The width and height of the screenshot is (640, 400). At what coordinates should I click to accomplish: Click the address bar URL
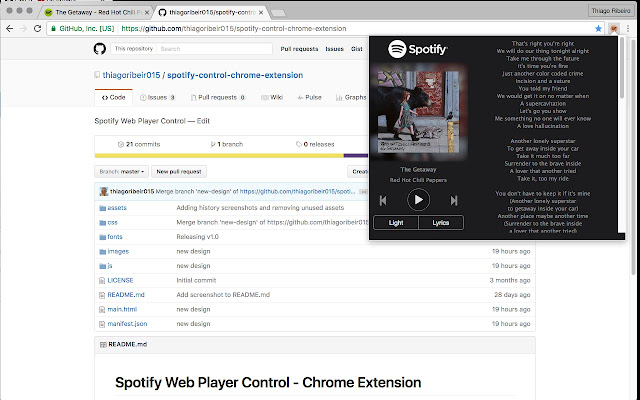pos(234,29)
